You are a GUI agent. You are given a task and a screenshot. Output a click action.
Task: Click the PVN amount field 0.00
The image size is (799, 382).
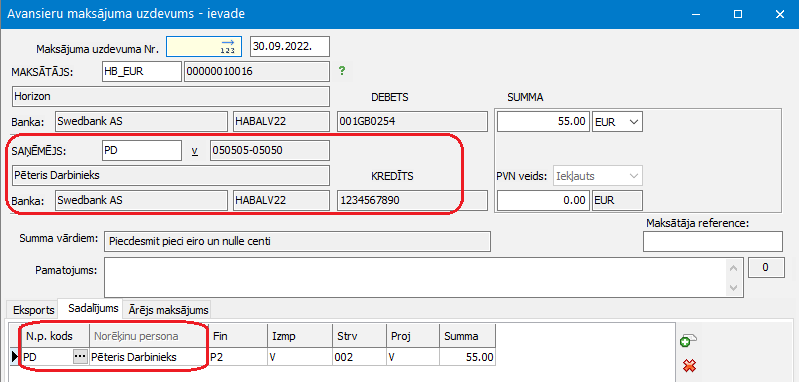click(543, 200)
